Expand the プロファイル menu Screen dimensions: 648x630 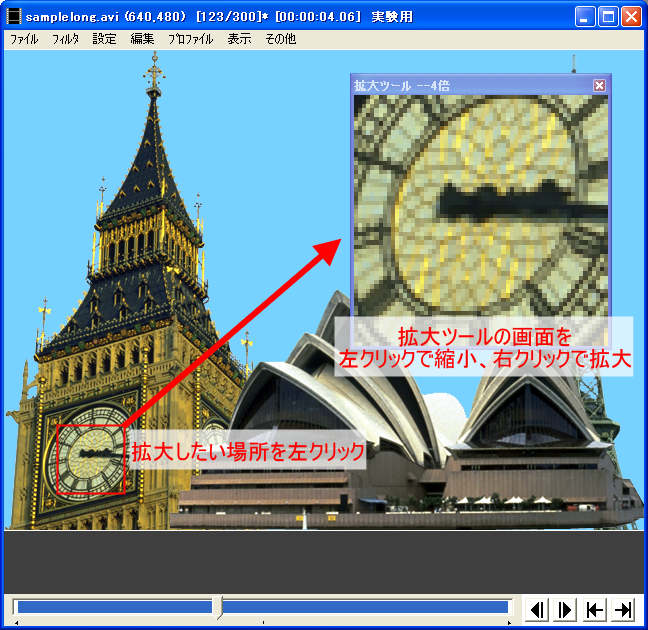(x=190, y=40)
